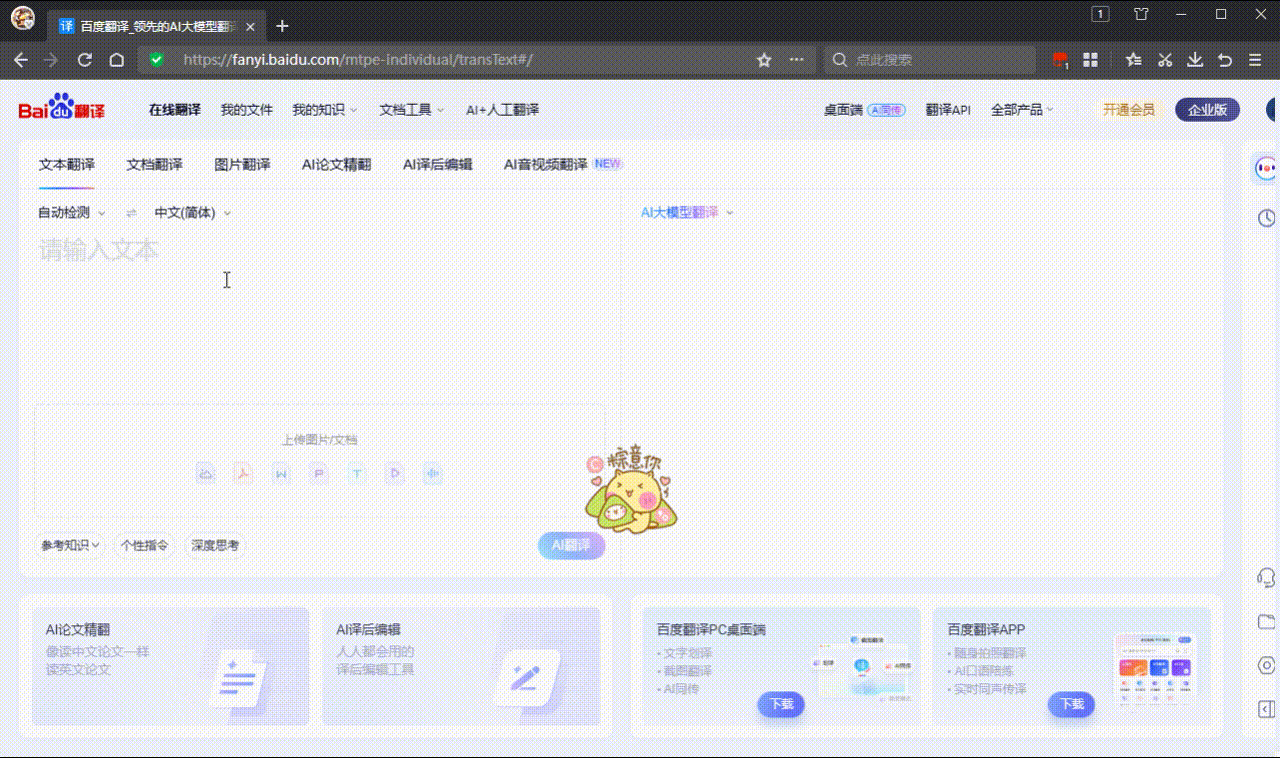The image size is (1280, 758).
Task: Click the tab count box icon
Action: tap(1100, 14)
